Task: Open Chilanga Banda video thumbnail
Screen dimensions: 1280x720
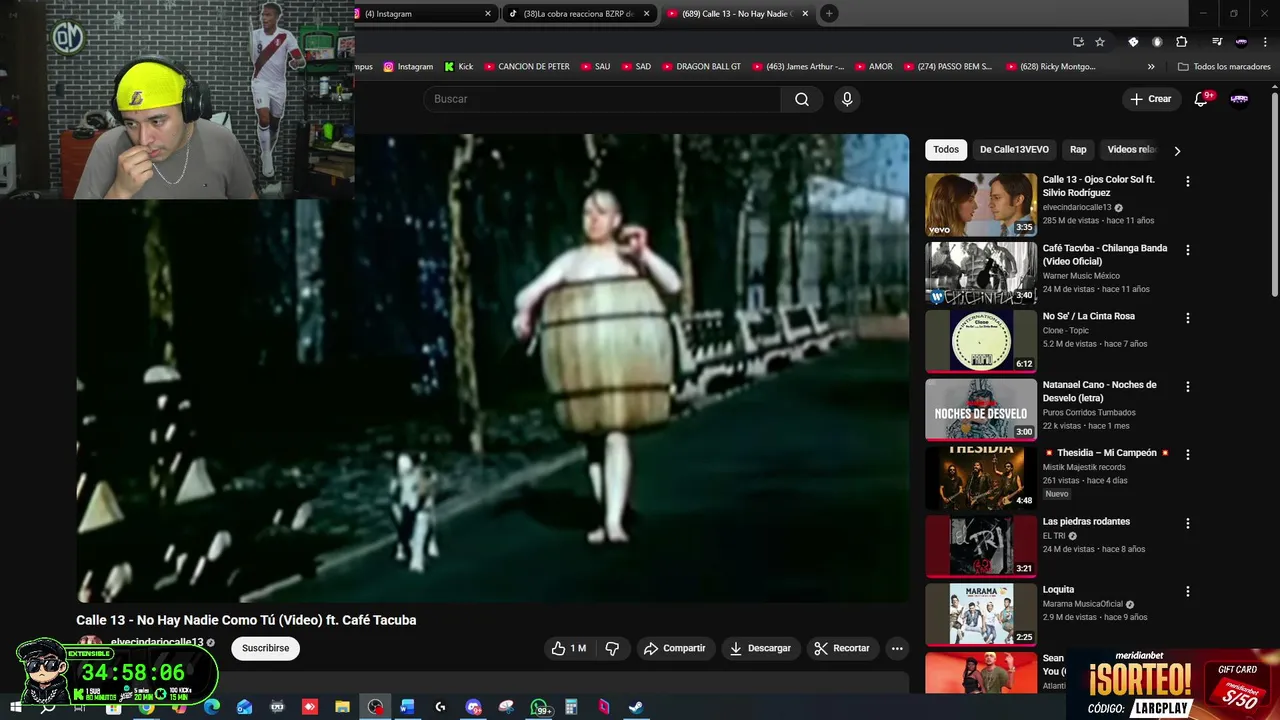Action: pyautogui.click(x=981, y=273)
